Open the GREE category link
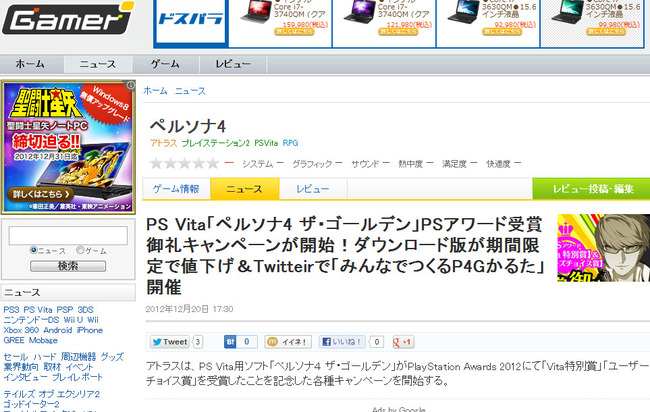The width and height of the screenshot is (650, 412). pyautogui.click(x=14, y=340)
